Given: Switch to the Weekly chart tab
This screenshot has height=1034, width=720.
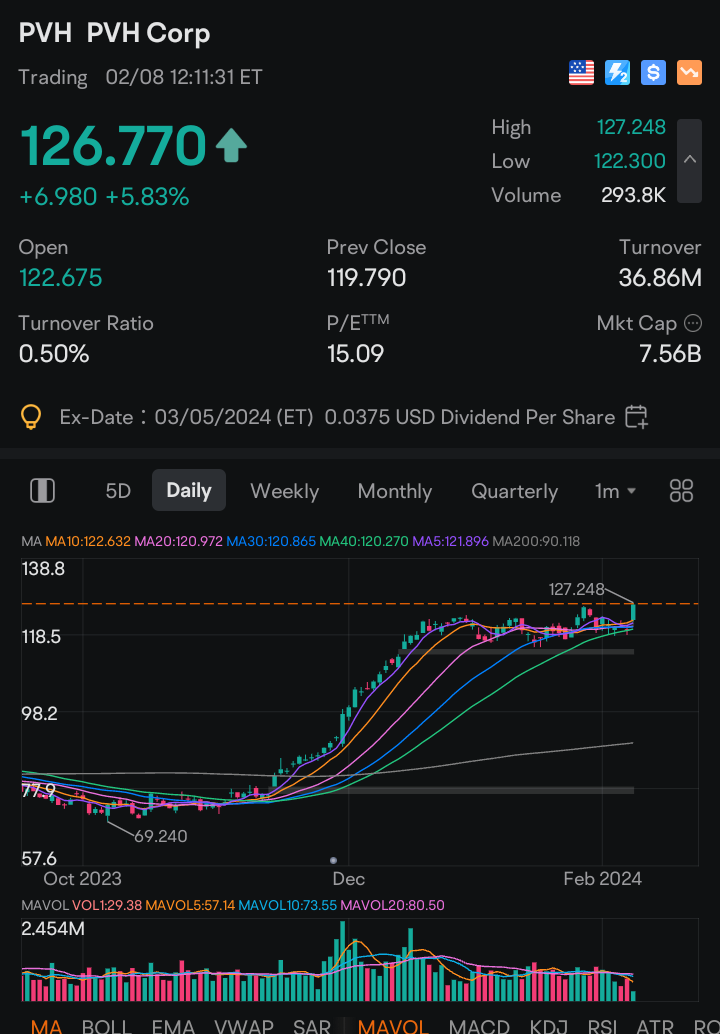Looking at the screenshot, I should pos(285,491).
